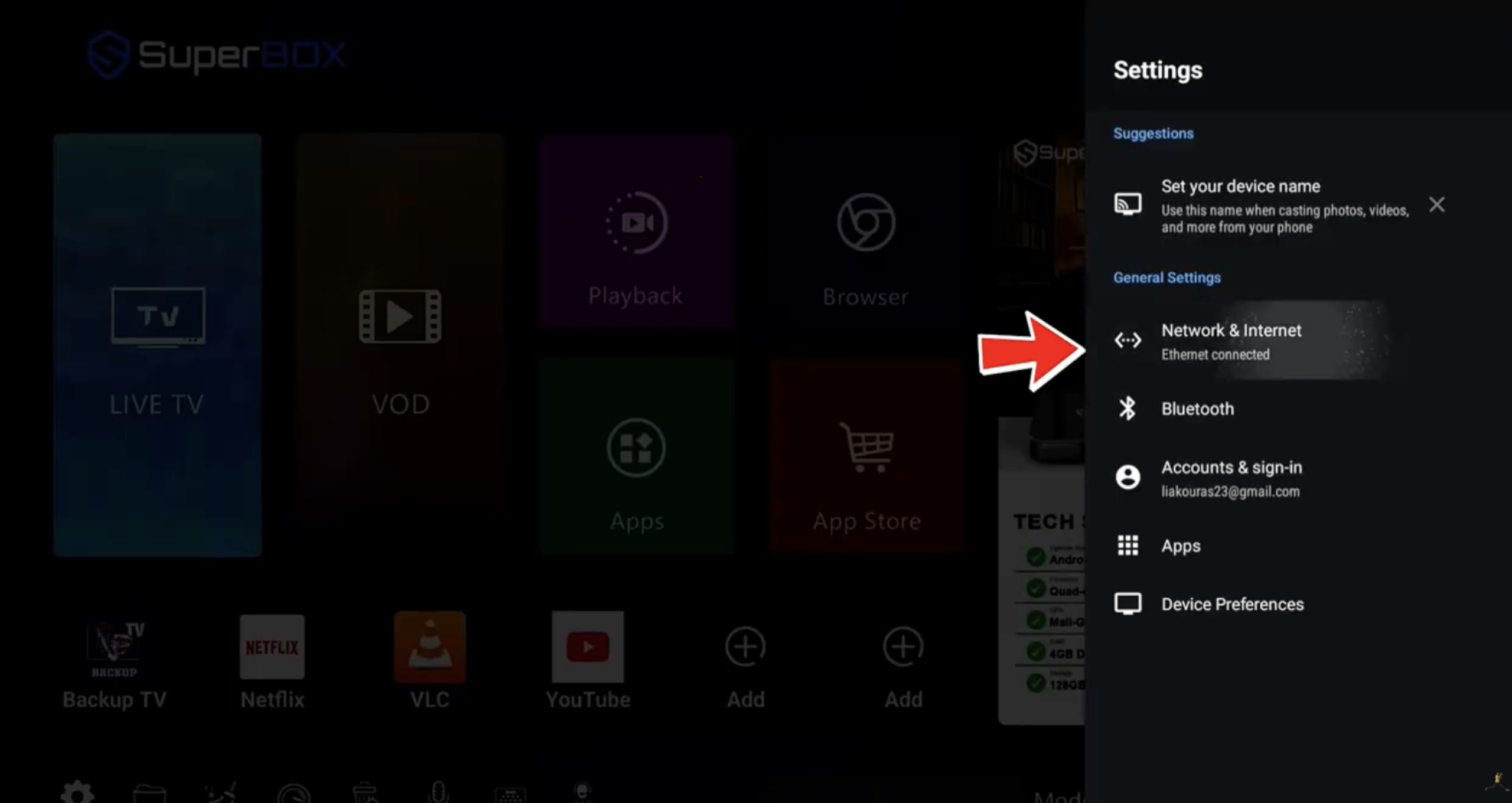Click the liakouras23@gmail.com account text

tap(1230, 492)
